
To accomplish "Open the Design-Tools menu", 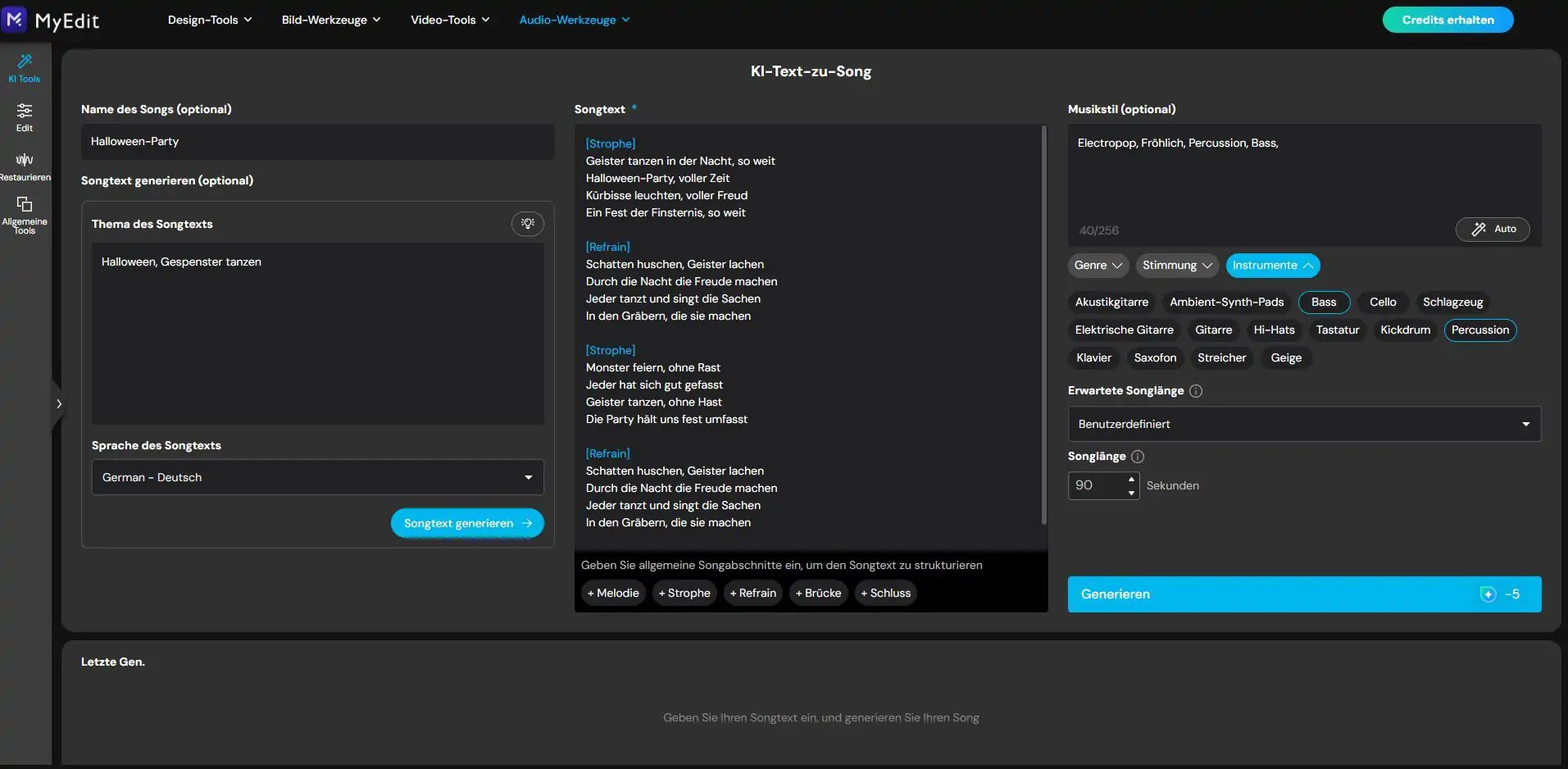I will 209,20.
